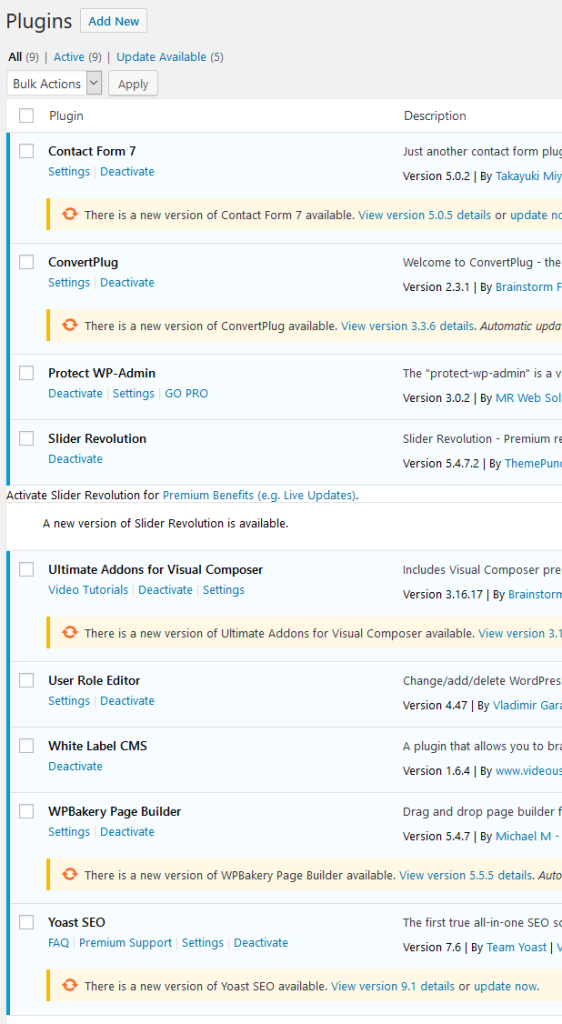Filter by Update Available plugins

(161, 57)
